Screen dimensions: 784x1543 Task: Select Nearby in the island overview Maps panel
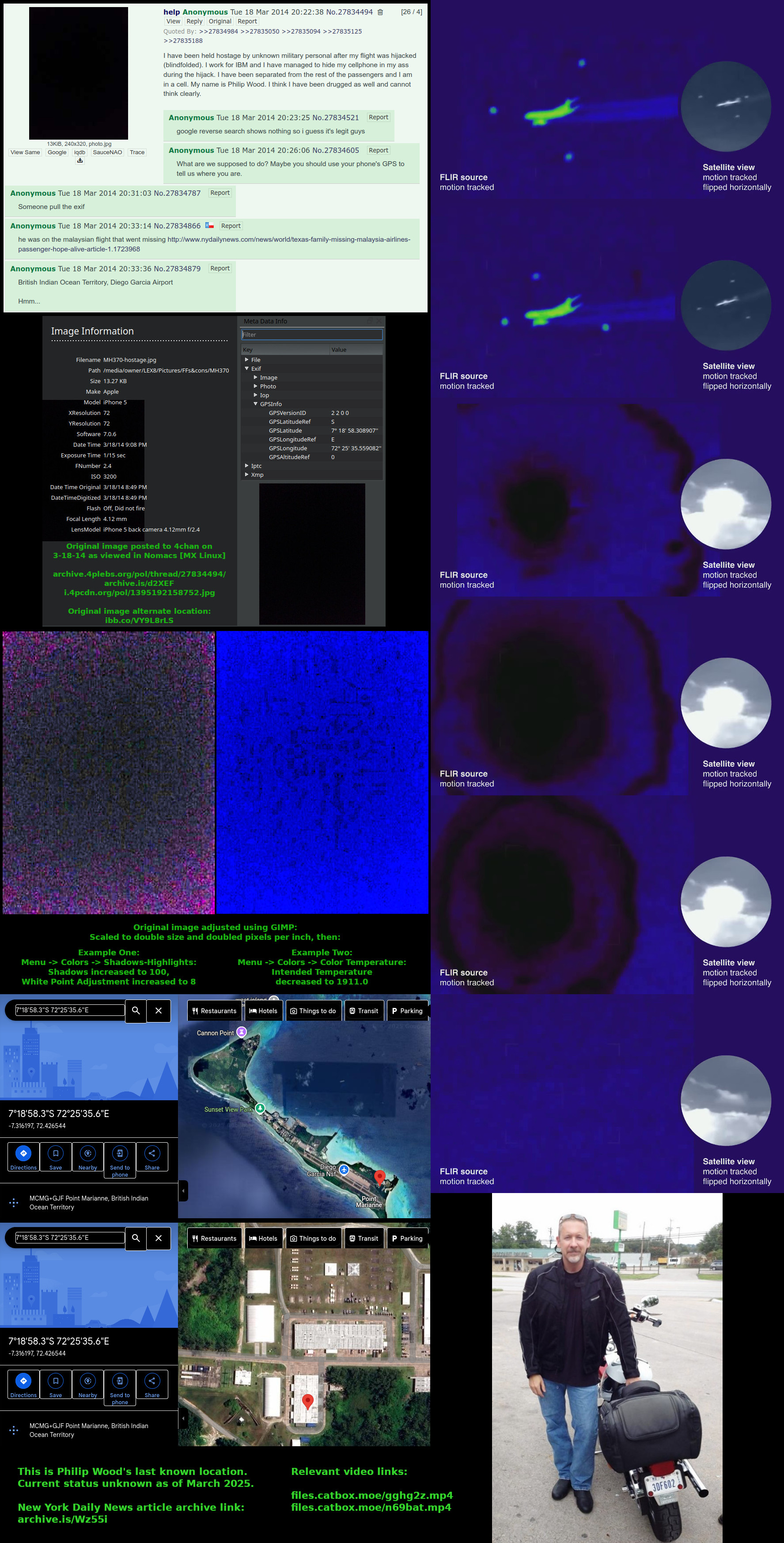(x=87, y=1157)
